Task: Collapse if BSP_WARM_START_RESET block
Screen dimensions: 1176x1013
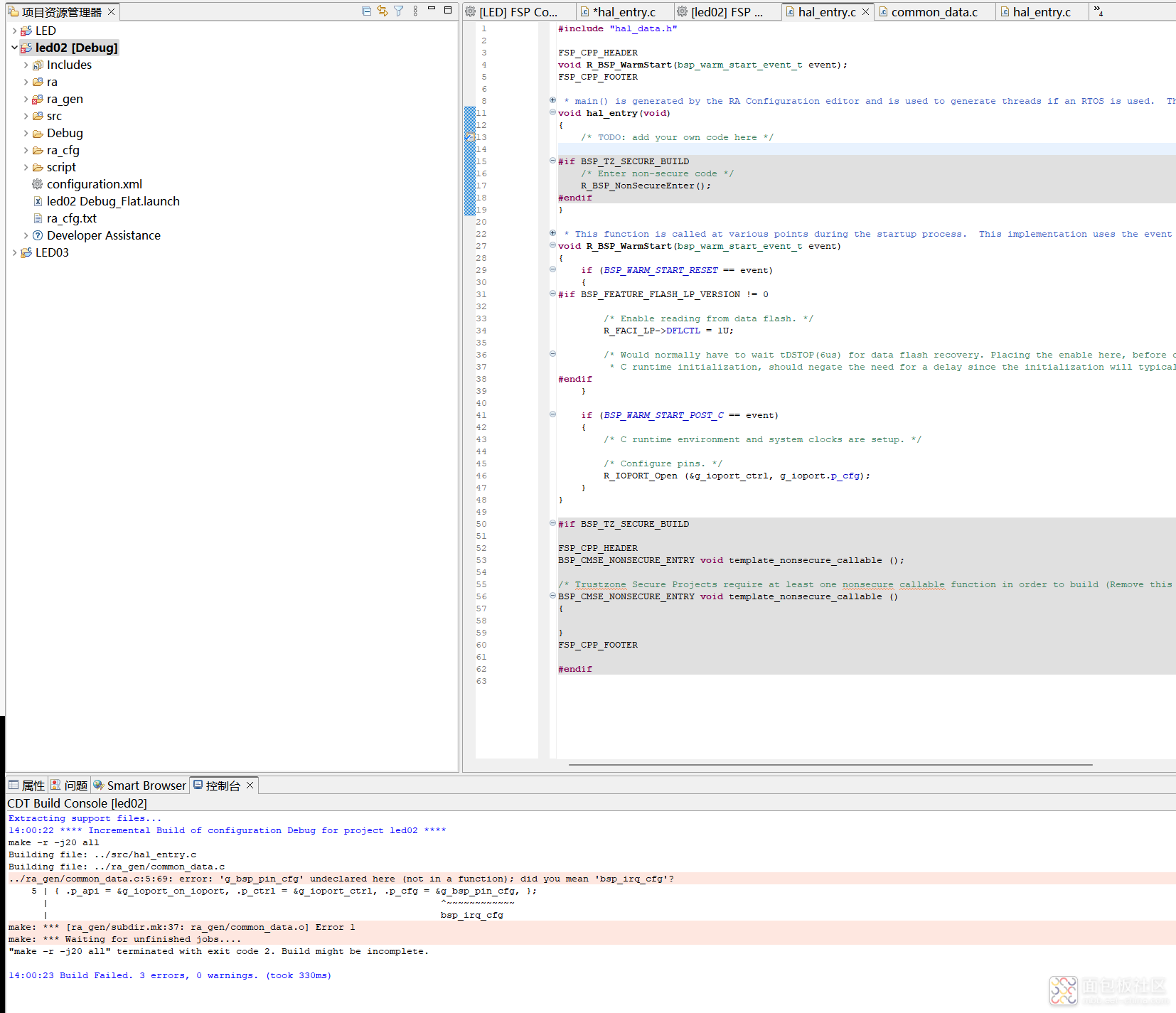Action: click(552, 269)
